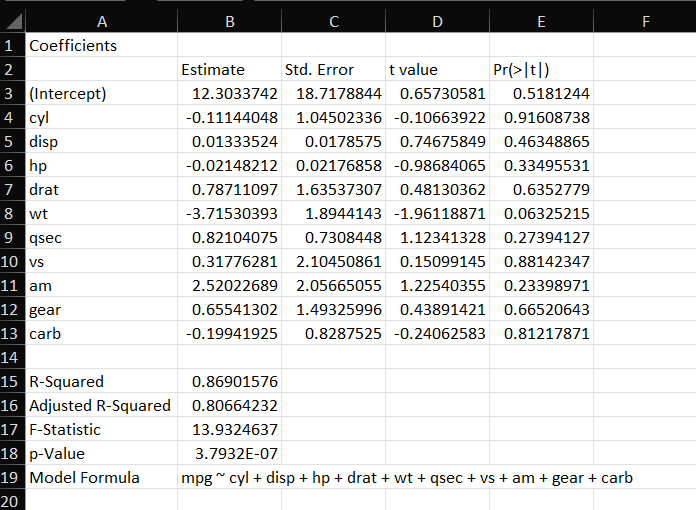Click column F header

pyautogui.click(x=644, y=20)
